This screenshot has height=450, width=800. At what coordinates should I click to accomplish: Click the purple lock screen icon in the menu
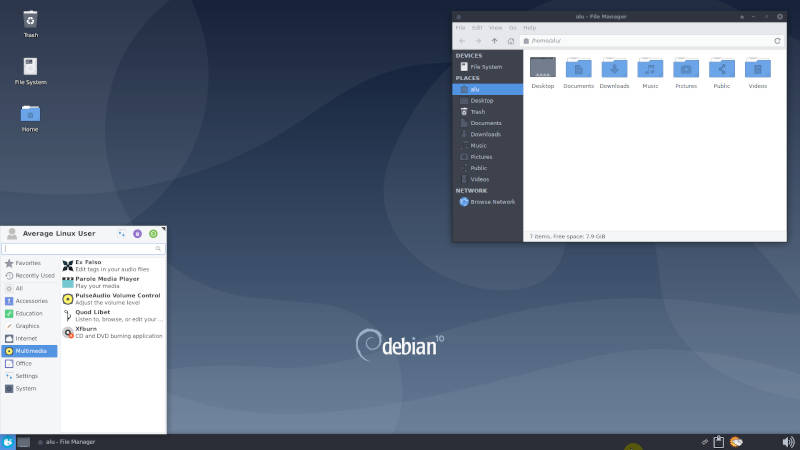click(137, 234)
